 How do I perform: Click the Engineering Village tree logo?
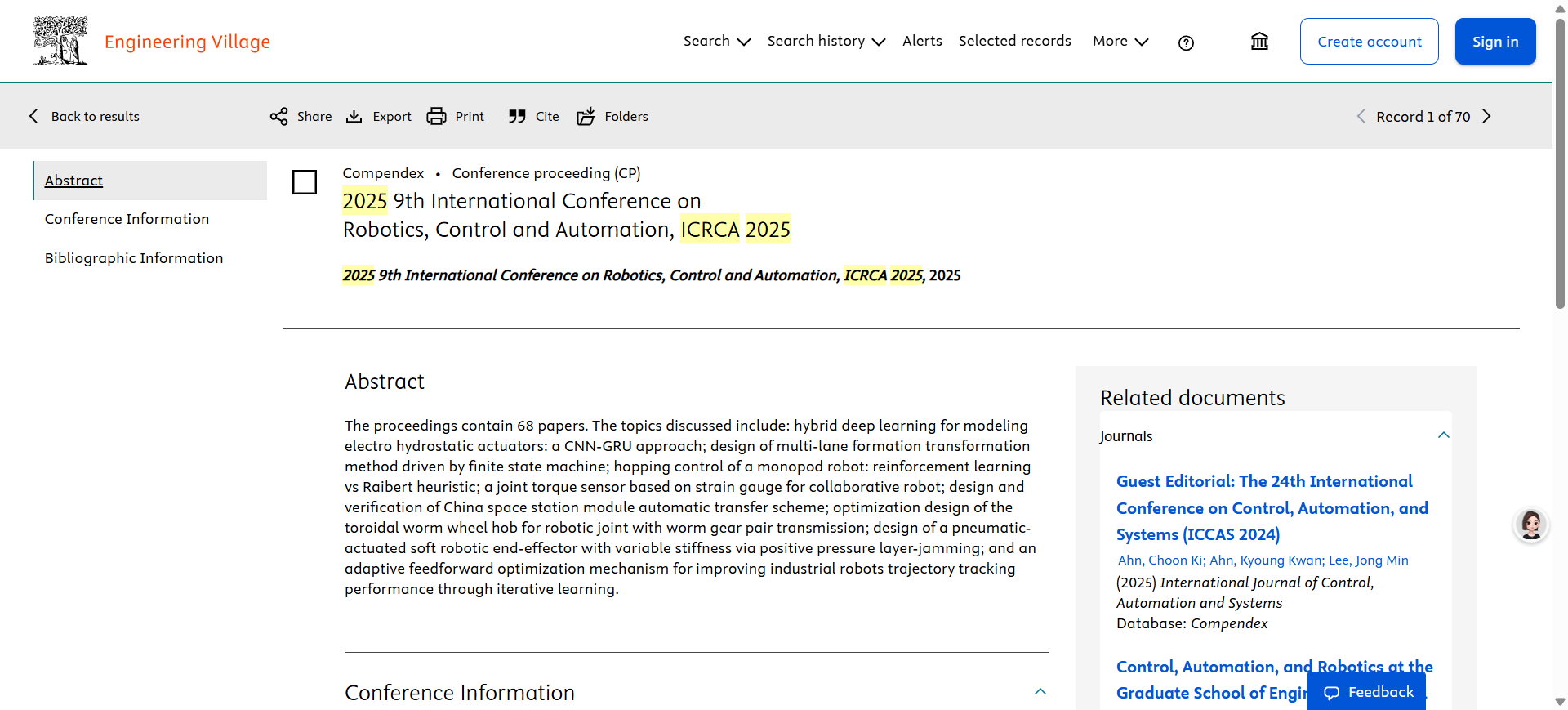[x=60, y=41]
